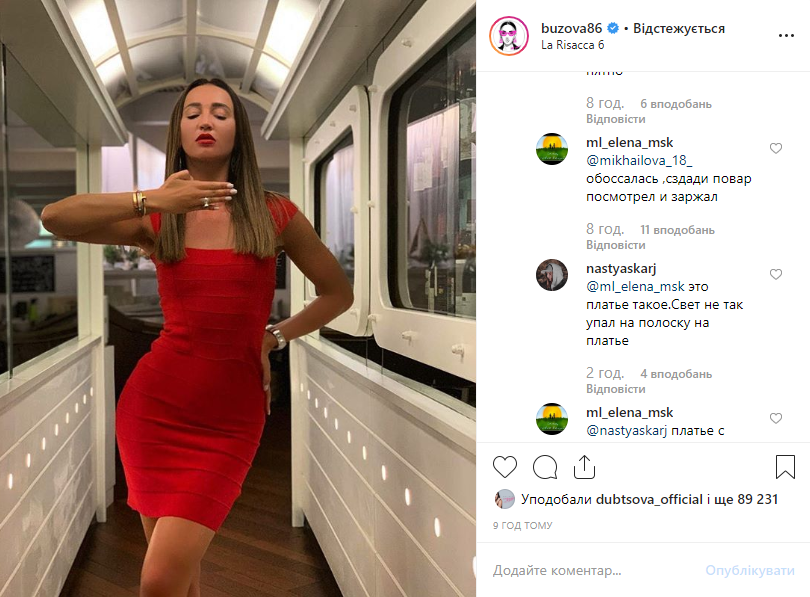Focus the 'Додайте коментар...' input field
The image size is (810, 597).
point(594,570)
